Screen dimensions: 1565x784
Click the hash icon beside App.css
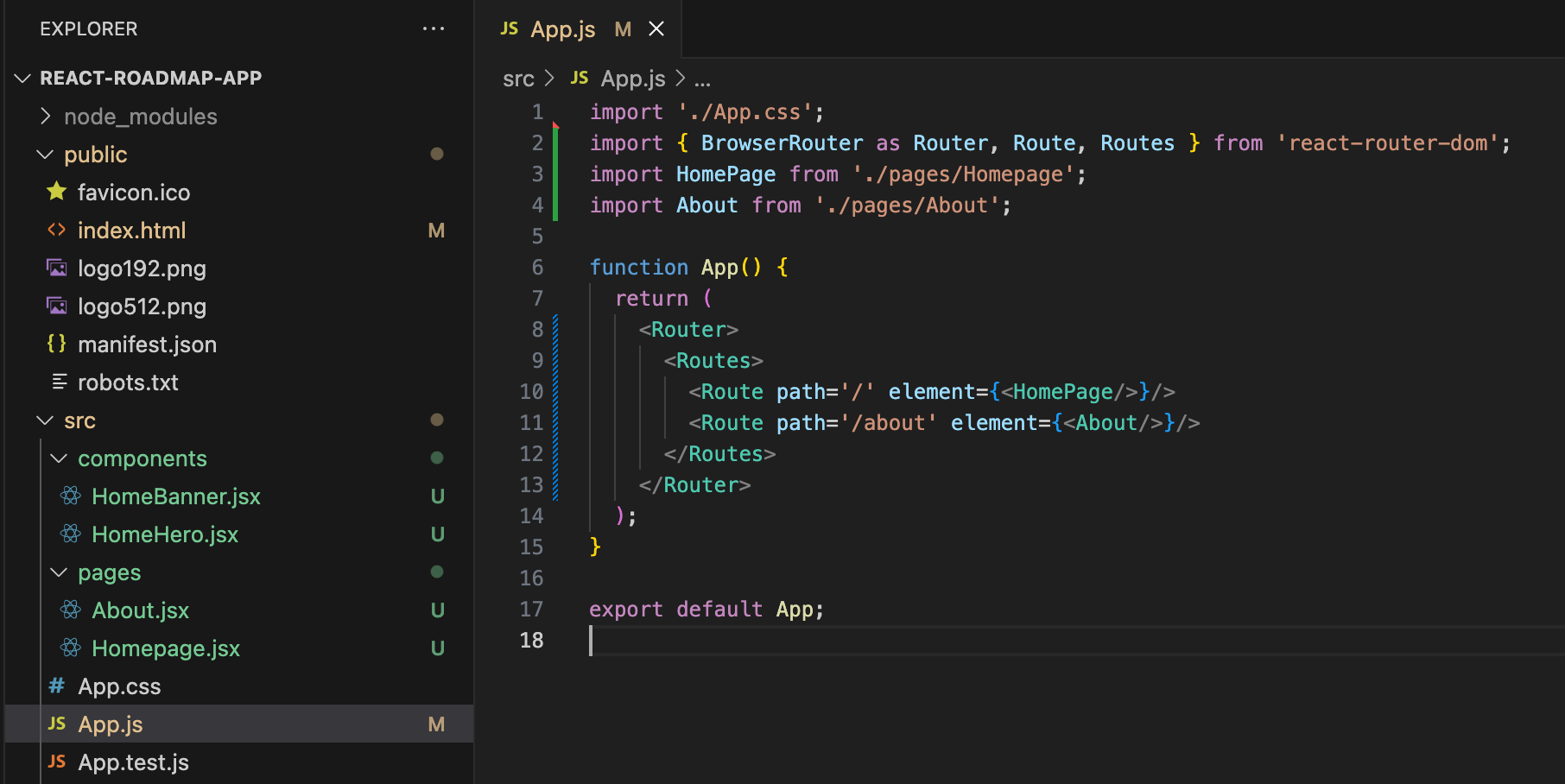(x=57, y=686)
